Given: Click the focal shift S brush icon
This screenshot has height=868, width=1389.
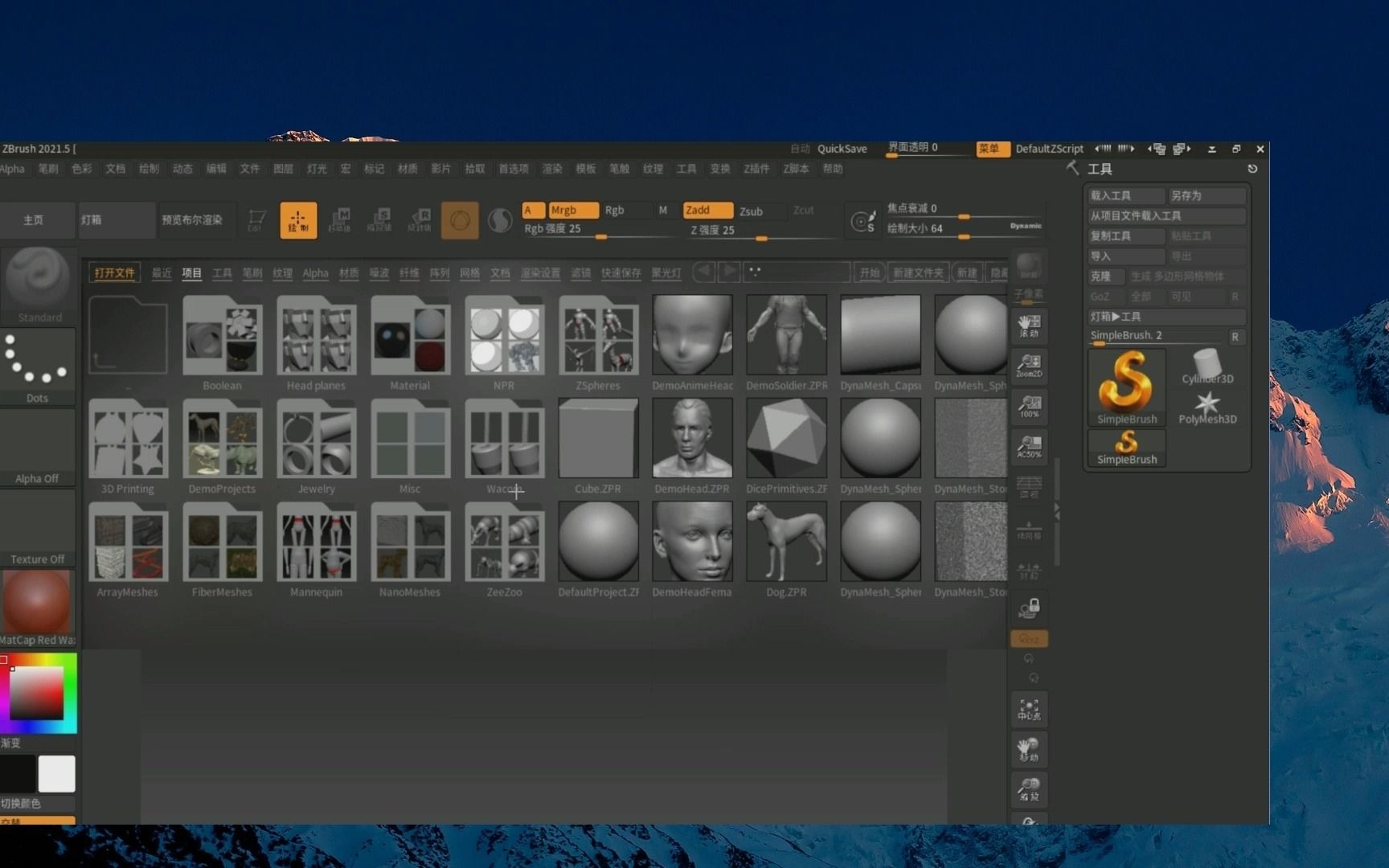Looking at the screenshot, I should pyautogui.click(x=863, y=220).
